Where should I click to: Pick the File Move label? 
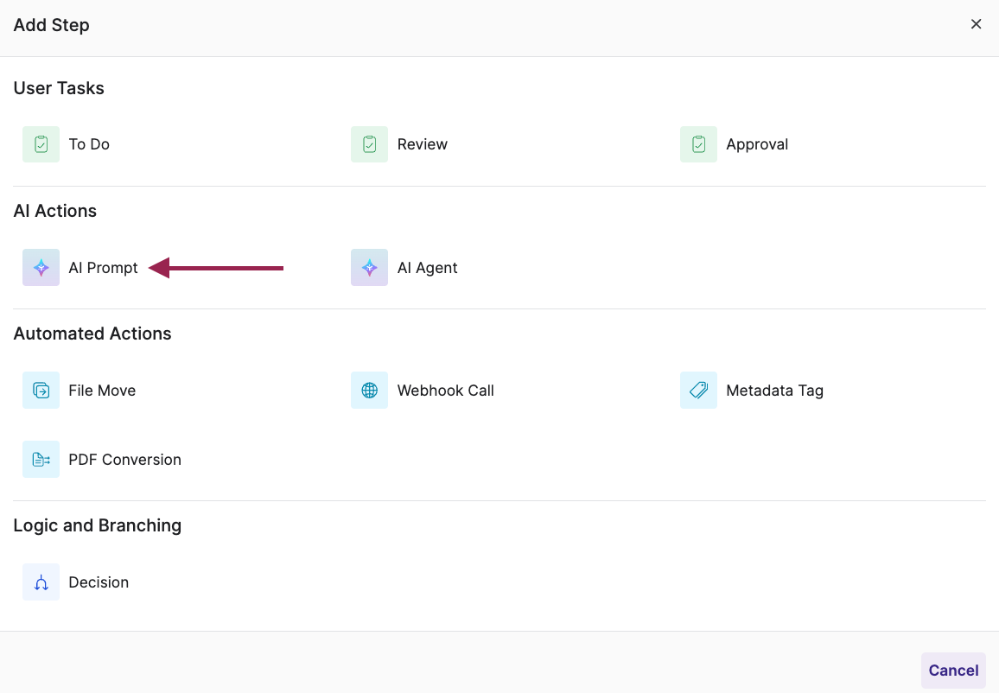click(x=102, y=390)
